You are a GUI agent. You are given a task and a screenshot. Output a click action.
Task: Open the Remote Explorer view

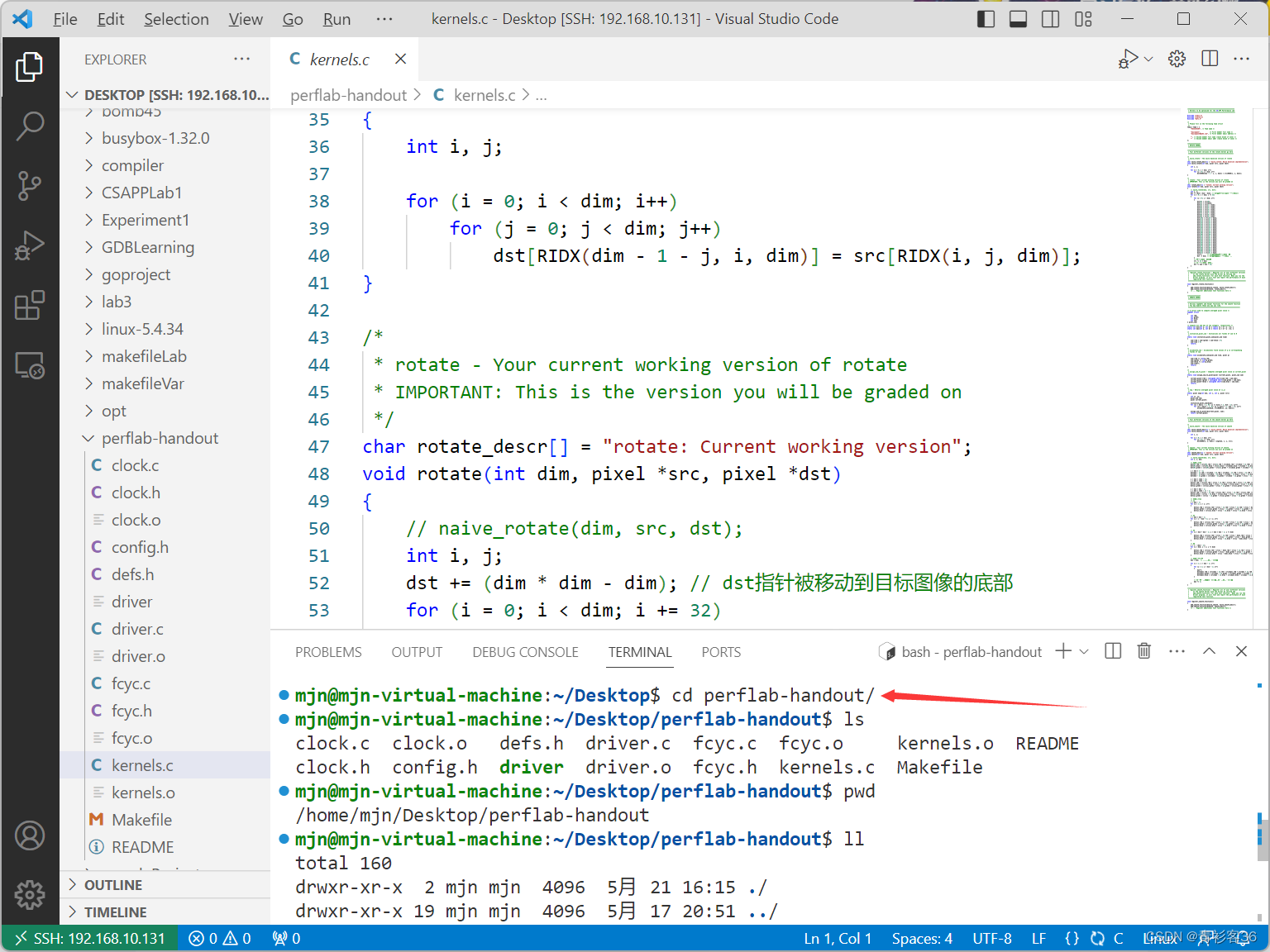30,365
